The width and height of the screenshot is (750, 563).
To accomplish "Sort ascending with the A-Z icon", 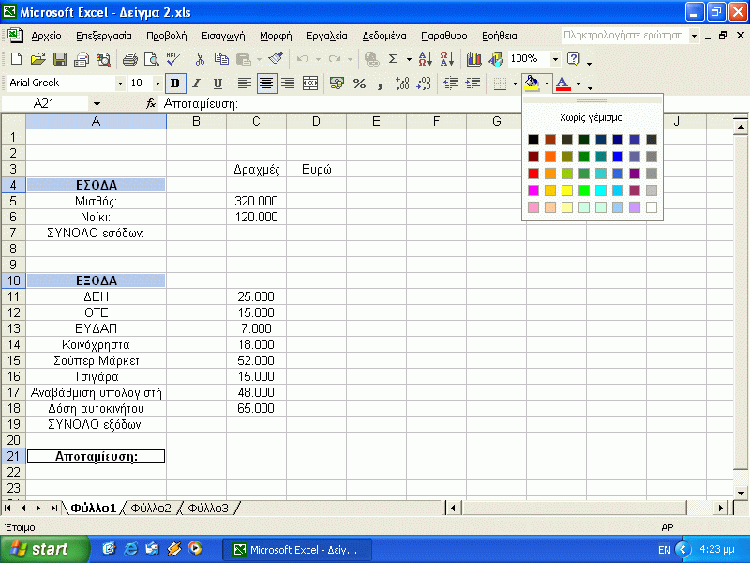I will 425,59.
